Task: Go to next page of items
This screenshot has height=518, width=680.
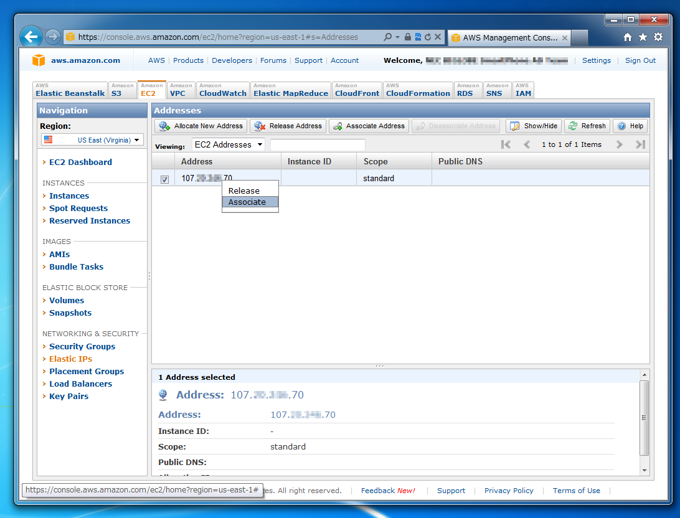Action: click(x=619, y=144)
